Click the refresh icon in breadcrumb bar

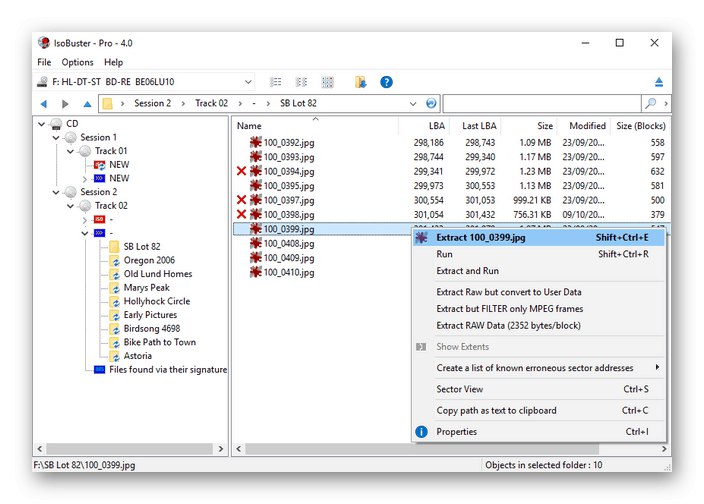click(x=431, y=103)
